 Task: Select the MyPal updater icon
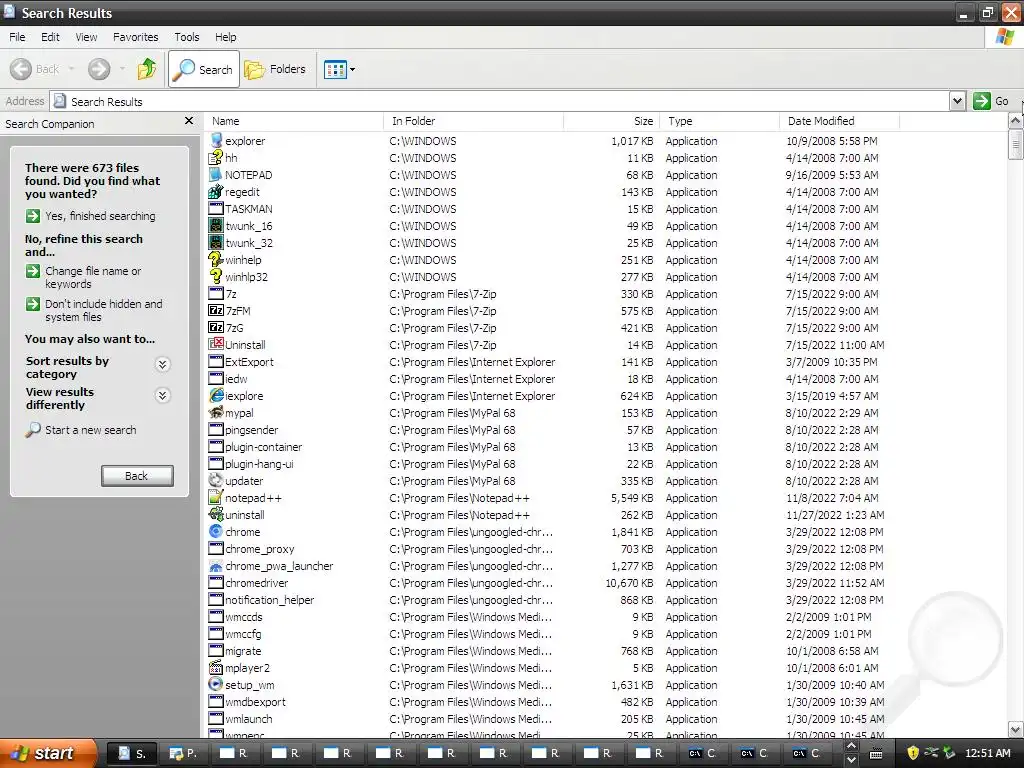(x=216, y=480)
